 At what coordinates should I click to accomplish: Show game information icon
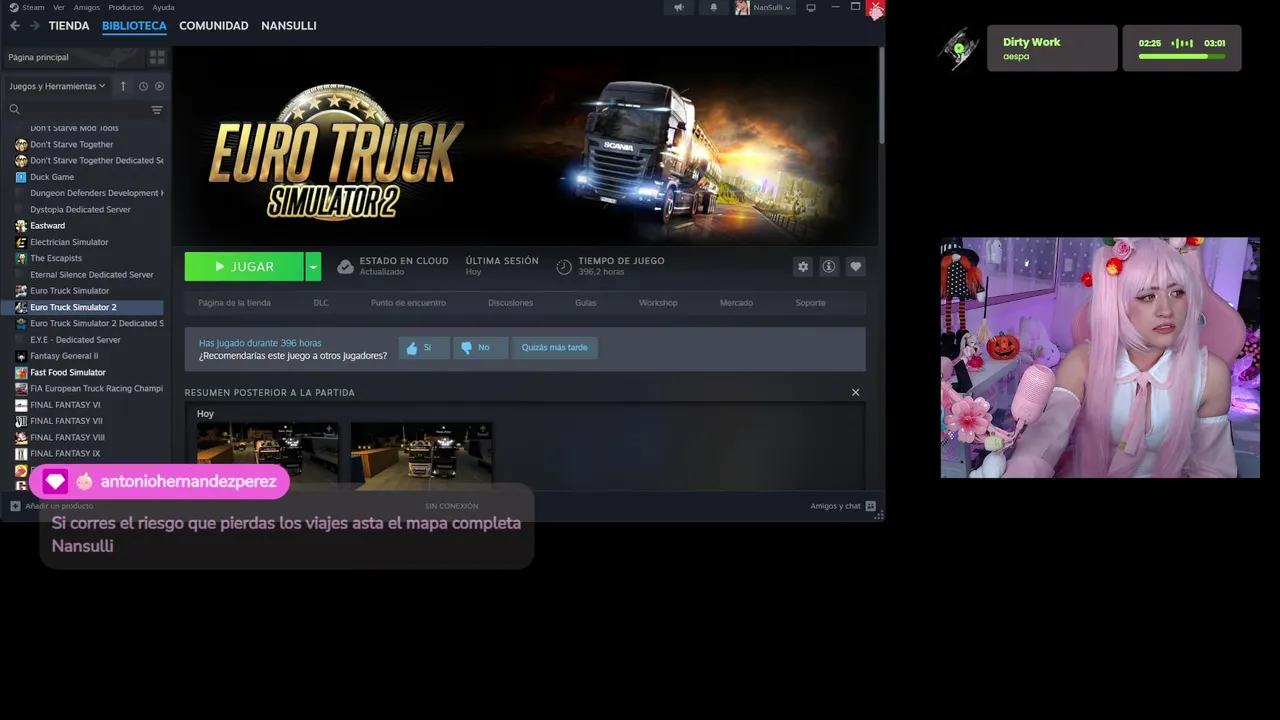[829, 267]
